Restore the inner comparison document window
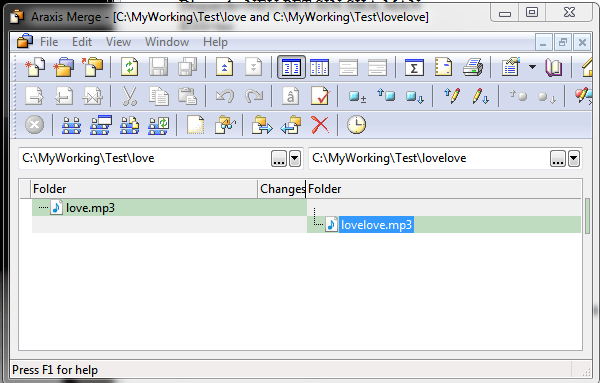Image resolution: width=600 pixels, height=383 pixels. (562, 42)
